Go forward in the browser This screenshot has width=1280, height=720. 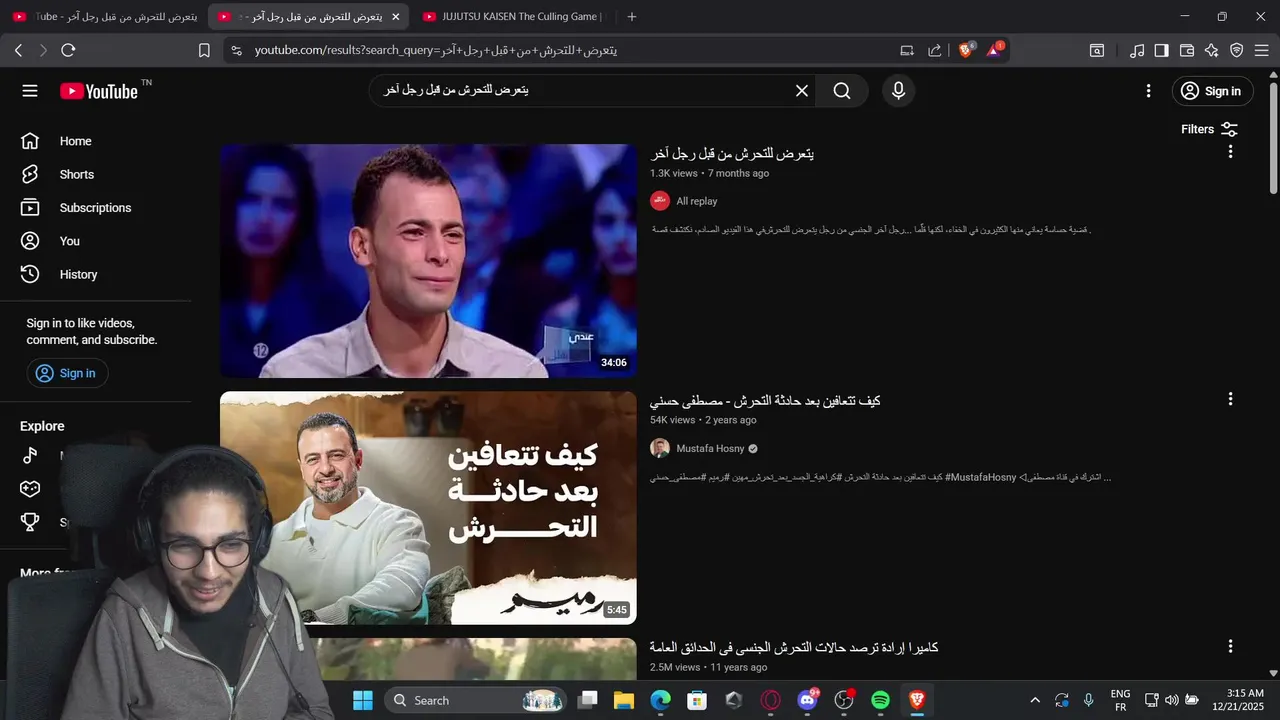[x=43, y=50]
